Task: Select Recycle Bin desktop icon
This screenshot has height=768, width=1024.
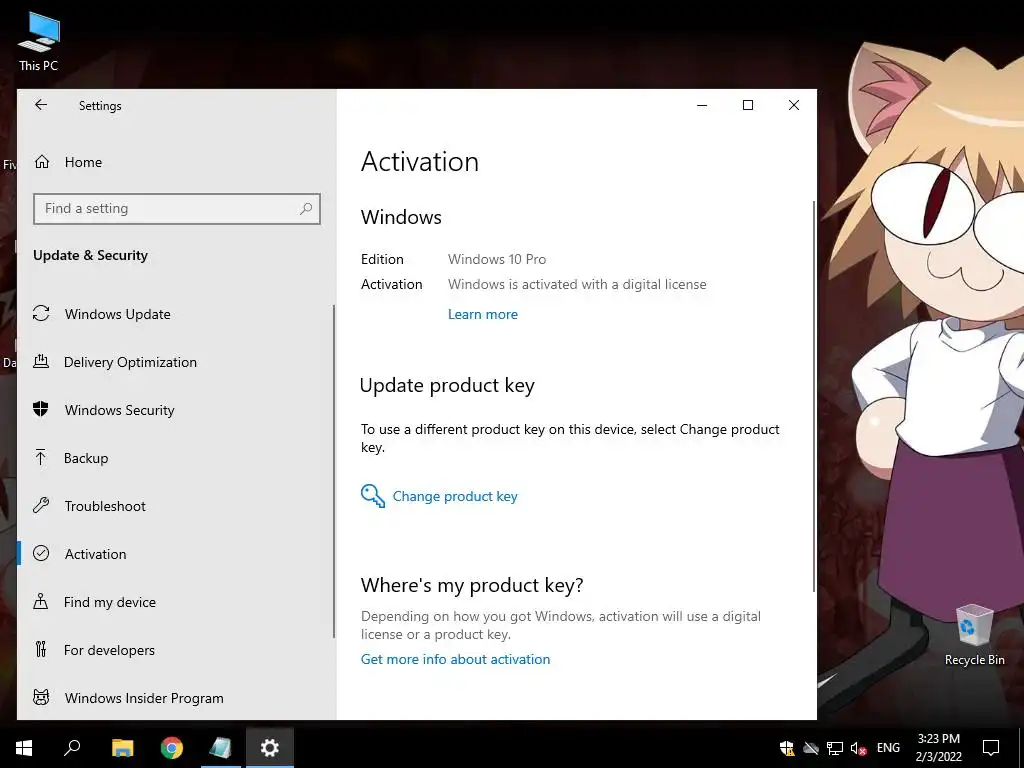Action: (974, 635)
